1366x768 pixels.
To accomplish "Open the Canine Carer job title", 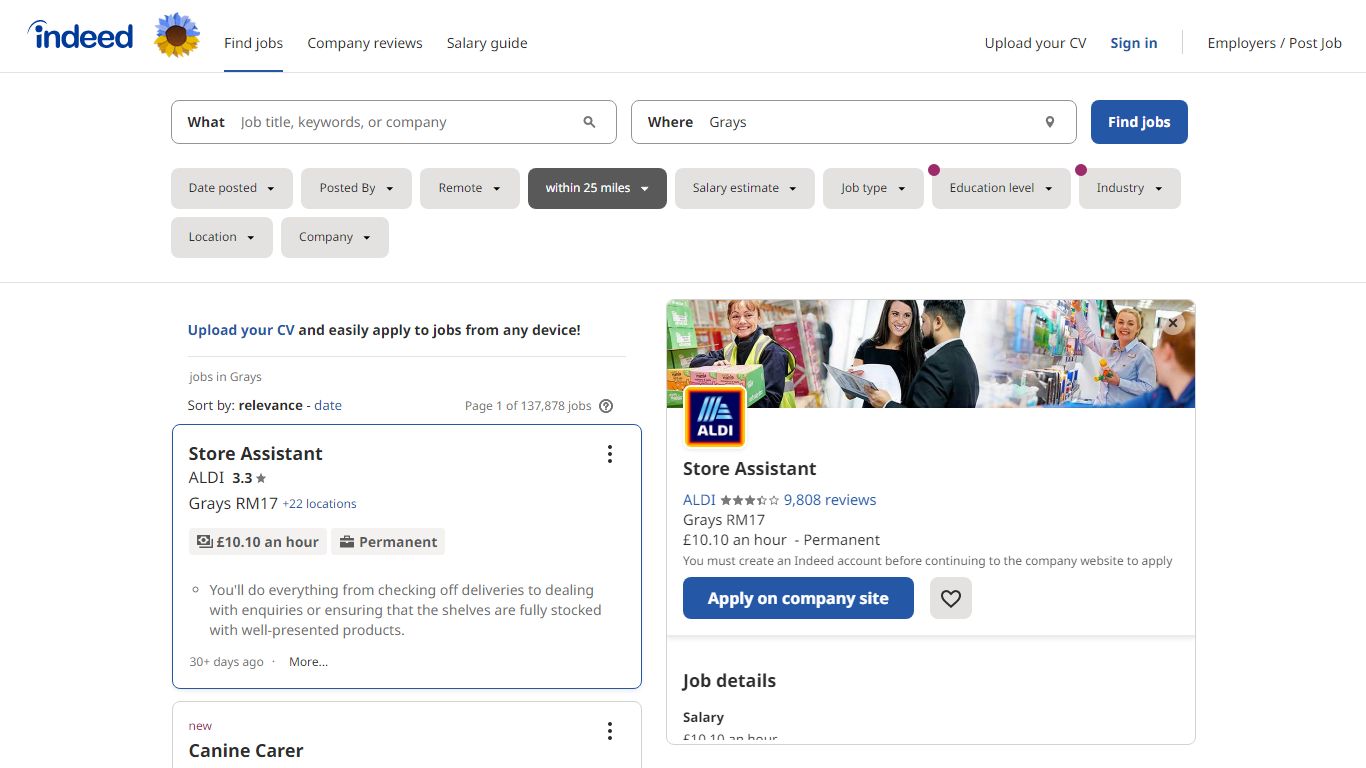I will [246, 751].
